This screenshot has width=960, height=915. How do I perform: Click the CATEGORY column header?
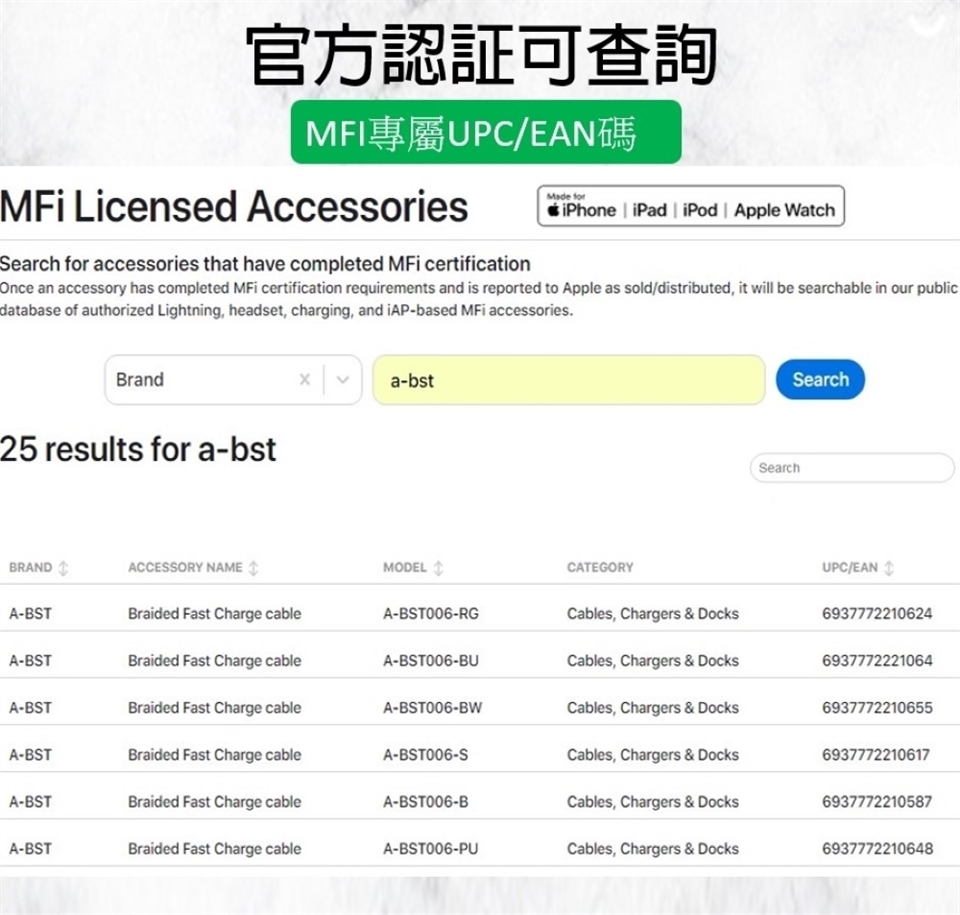point(600,568)
